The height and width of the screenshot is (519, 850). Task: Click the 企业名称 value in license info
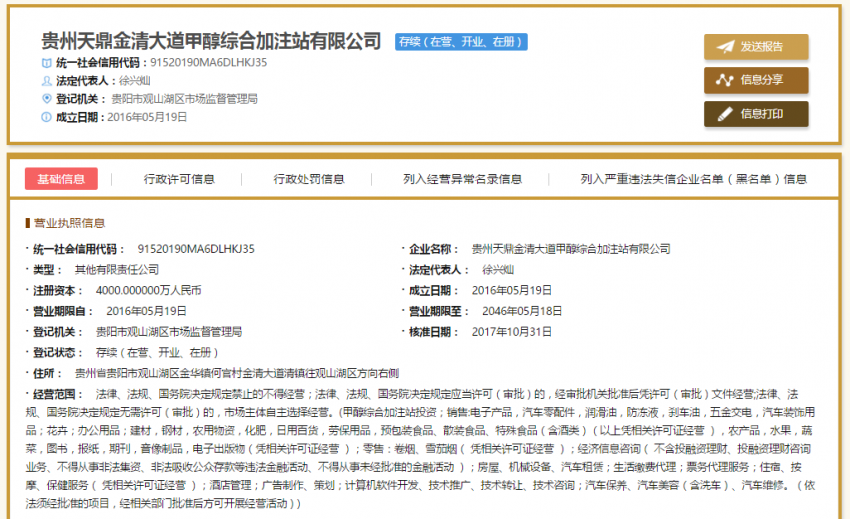(x=571, y=249)
